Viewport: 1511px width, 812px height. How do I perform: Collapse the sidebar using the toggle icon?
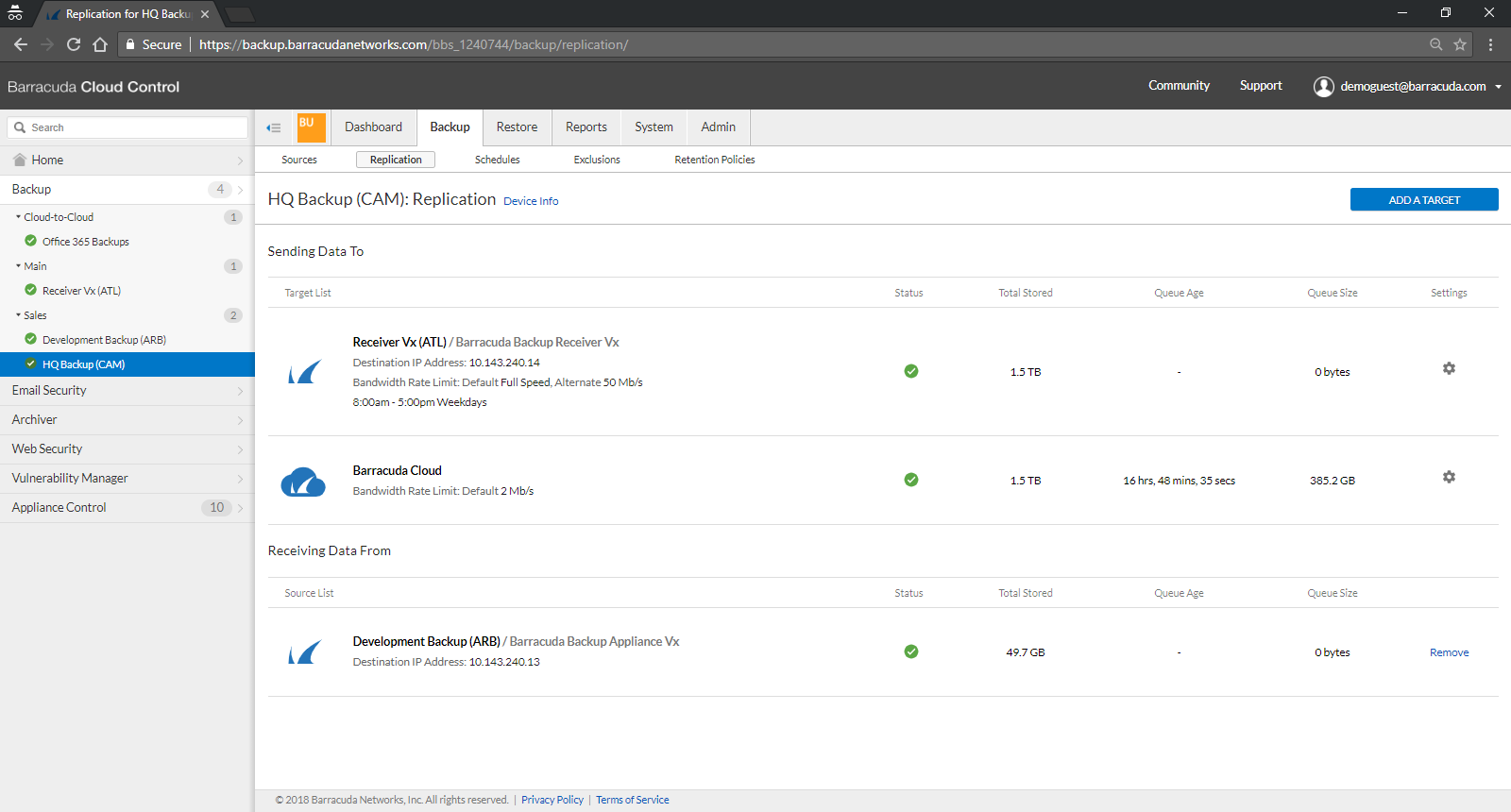coord(274,127)
